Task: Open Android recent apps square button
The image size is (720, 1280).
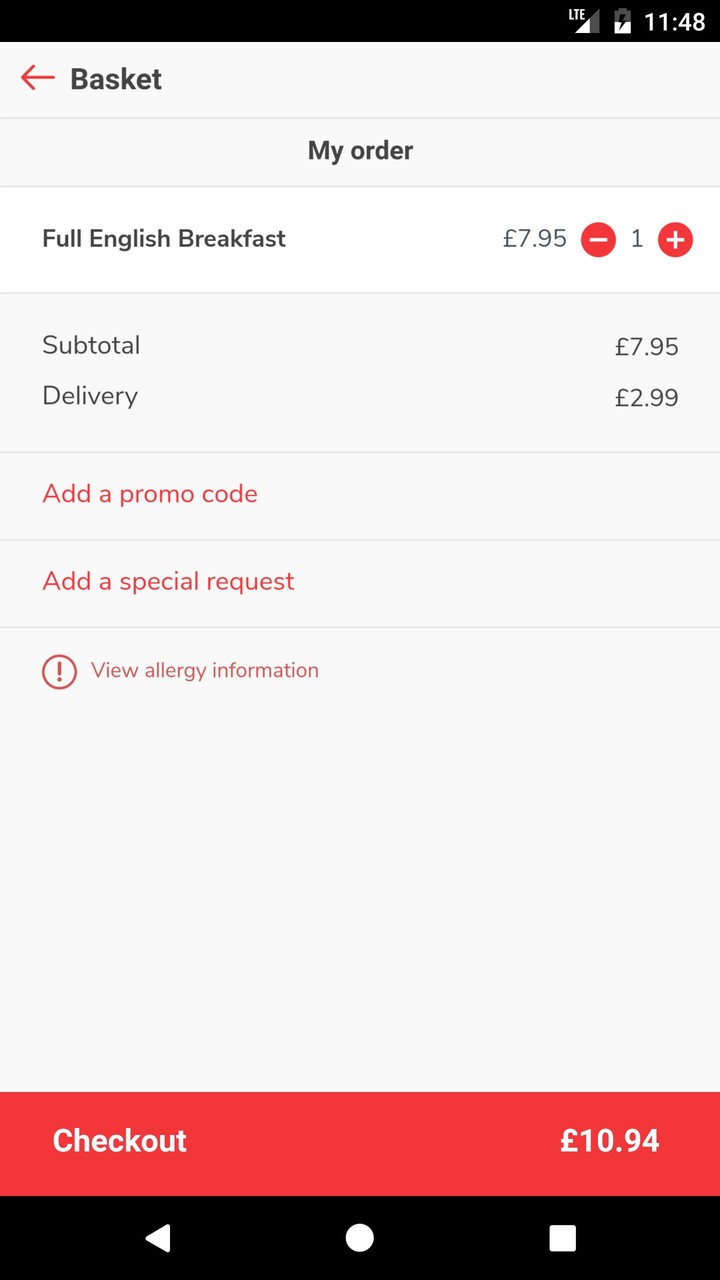Action: tap(562, 1238)
